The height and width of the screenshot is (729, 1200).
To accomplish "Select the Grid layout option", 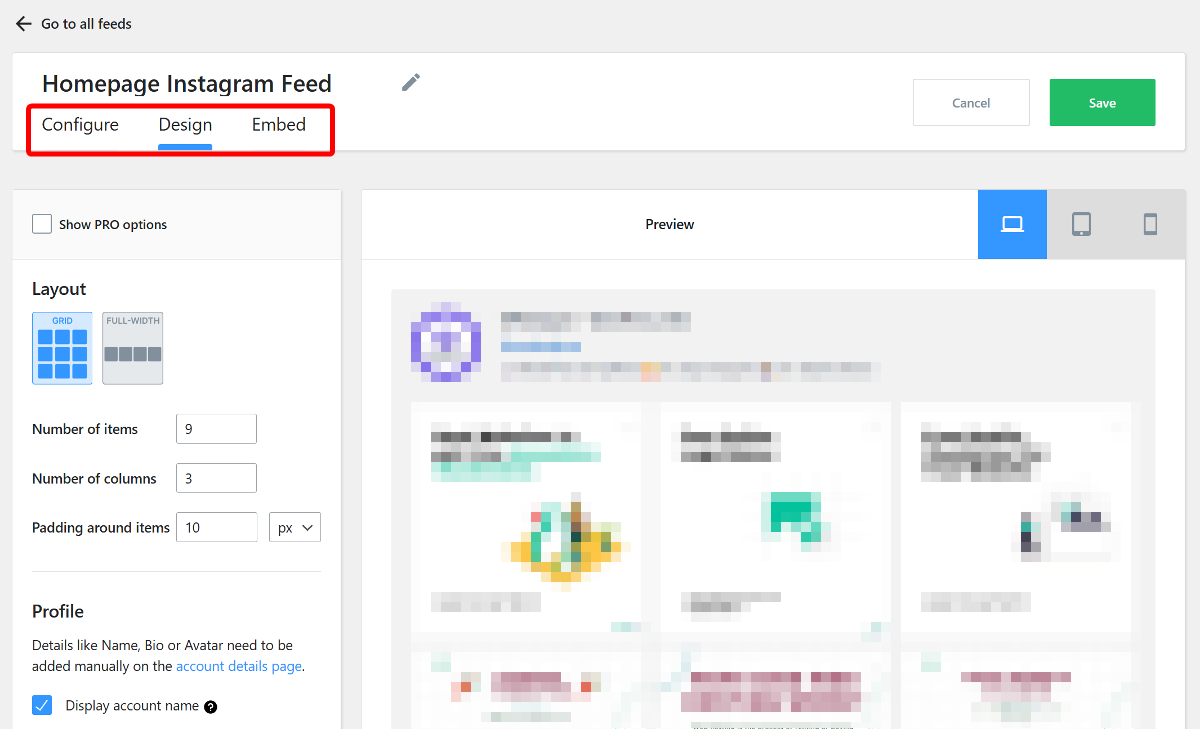I will point(62,348).
